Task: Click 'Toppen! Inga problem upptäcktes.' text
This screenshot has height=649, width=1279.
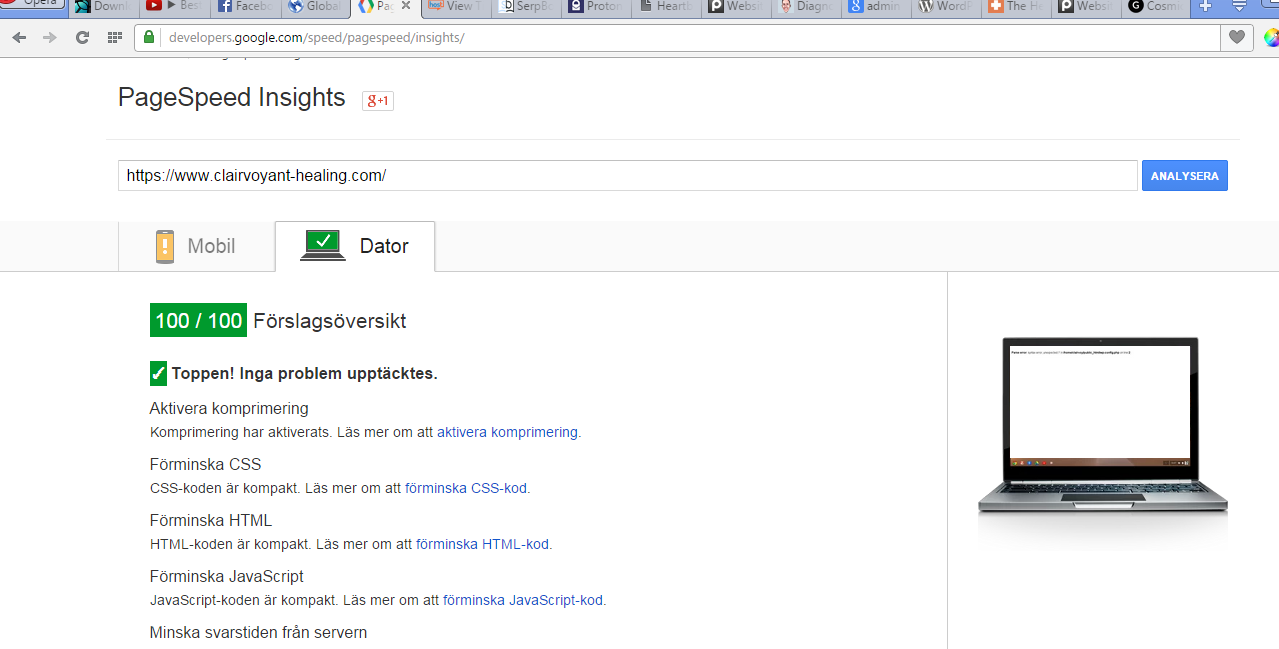Action: click(305, 373)
